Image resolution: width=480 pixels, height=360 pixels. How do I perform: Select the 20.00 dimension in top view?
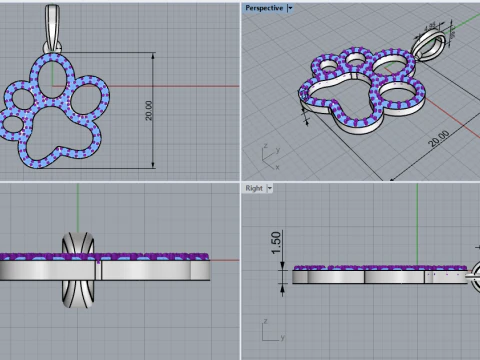point(149,110)
